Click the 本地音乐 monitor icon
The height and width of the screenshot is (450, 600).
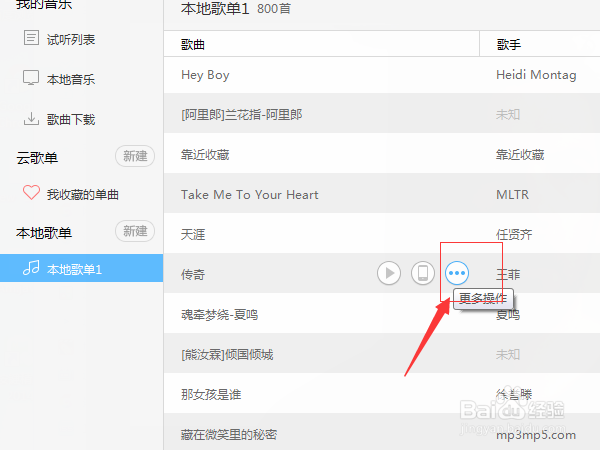[31, 78]
